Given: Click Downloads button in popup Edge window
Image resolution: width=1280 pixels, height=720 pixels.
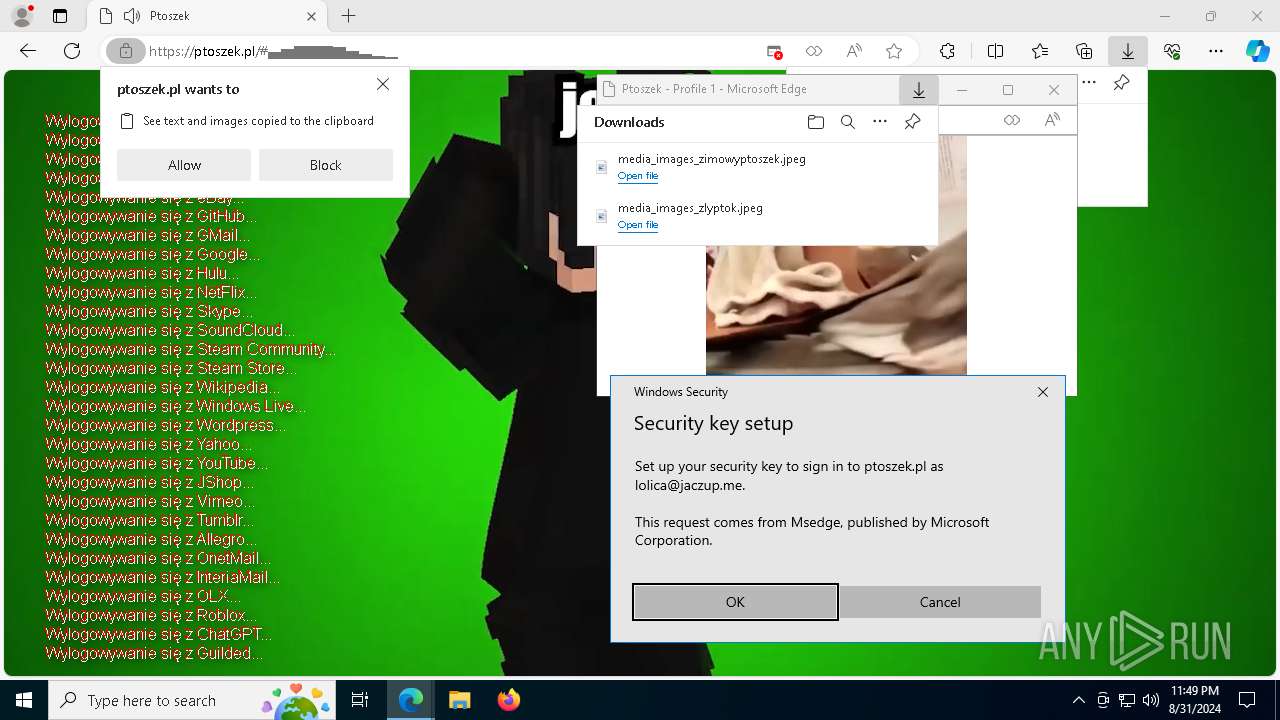Looking at the screenshot, I should click(919, 90).
